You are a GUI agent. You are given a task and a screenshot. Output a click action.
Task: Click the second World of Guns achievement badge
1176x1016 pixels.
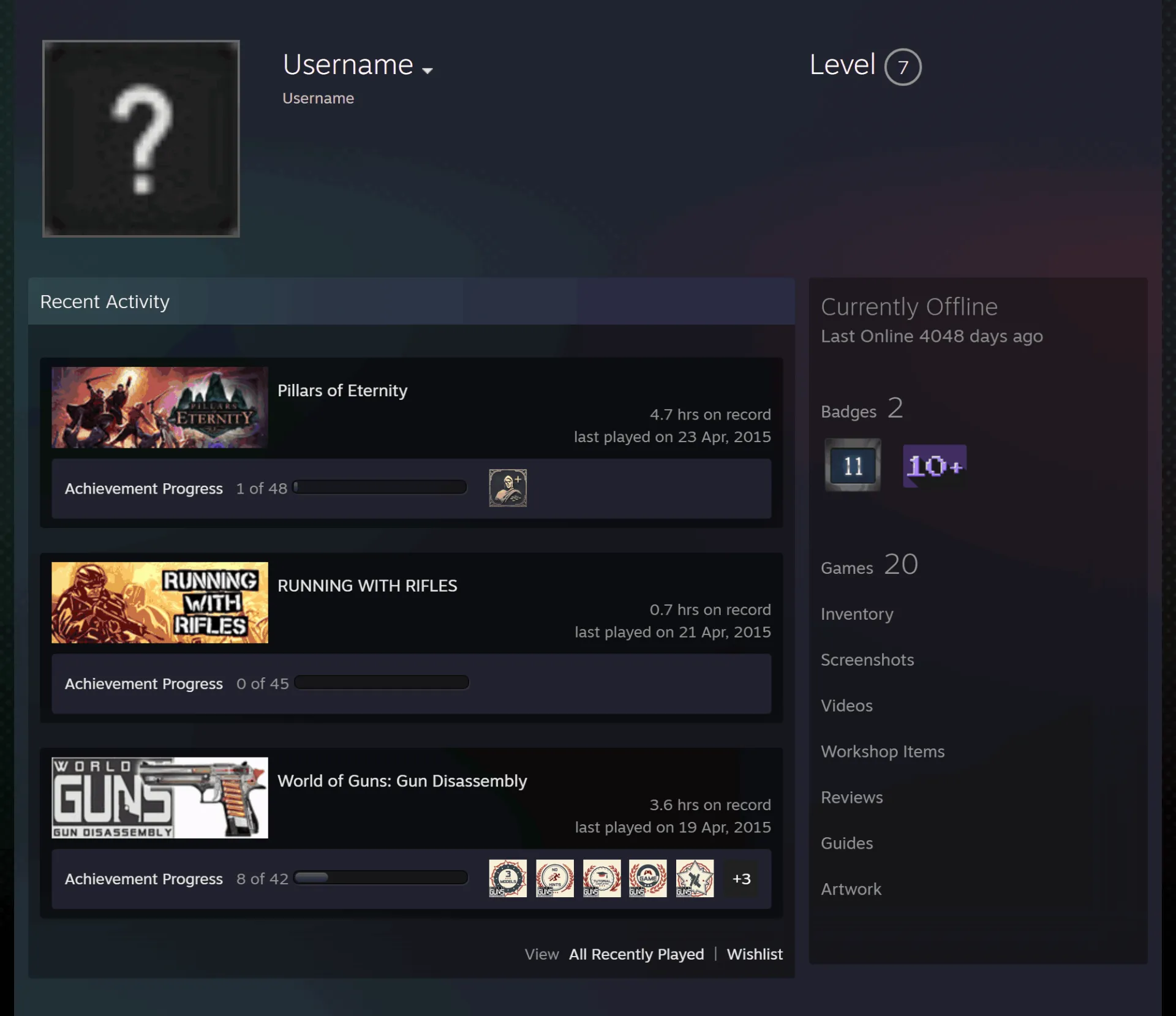click(555, 878)
